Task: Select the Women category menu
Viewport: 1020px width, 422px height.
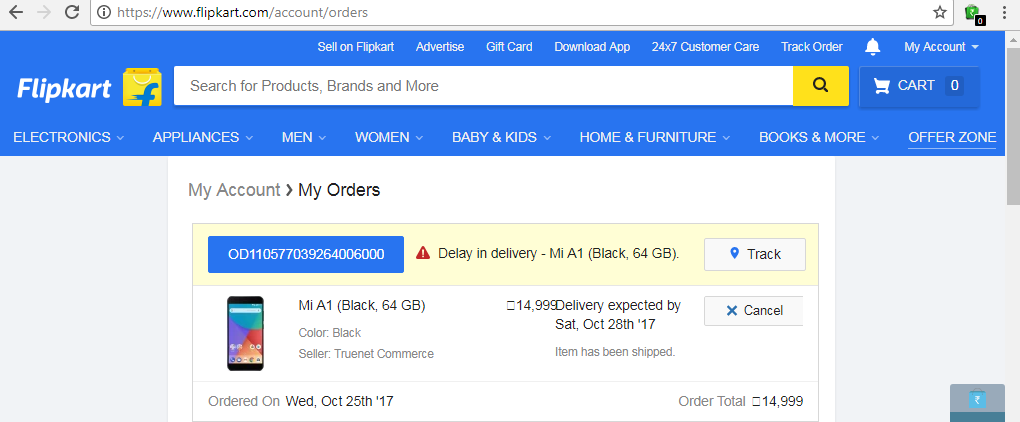Action: point(389,137)
